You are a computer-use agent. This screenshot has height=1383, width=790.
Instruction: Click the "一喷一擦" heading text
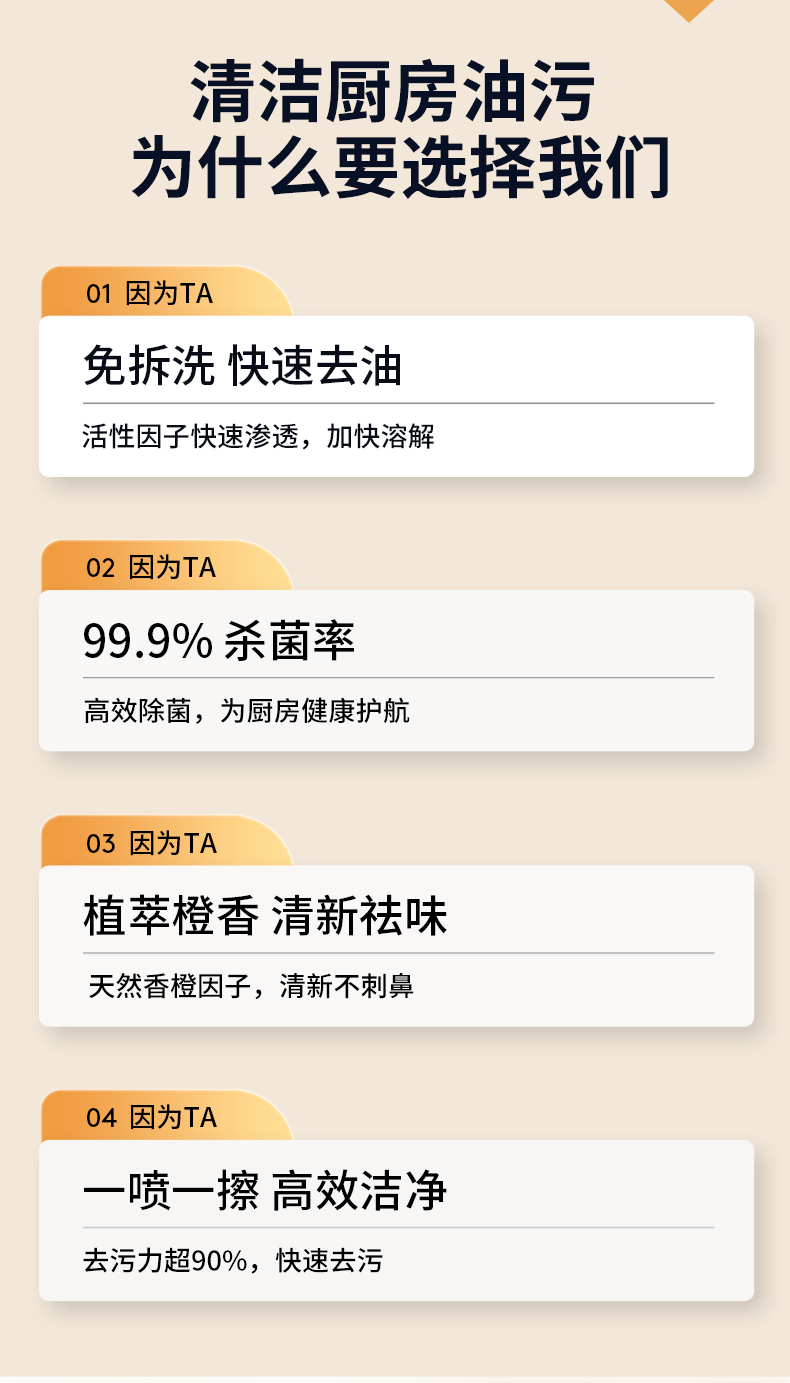[x=170, y=1191]
